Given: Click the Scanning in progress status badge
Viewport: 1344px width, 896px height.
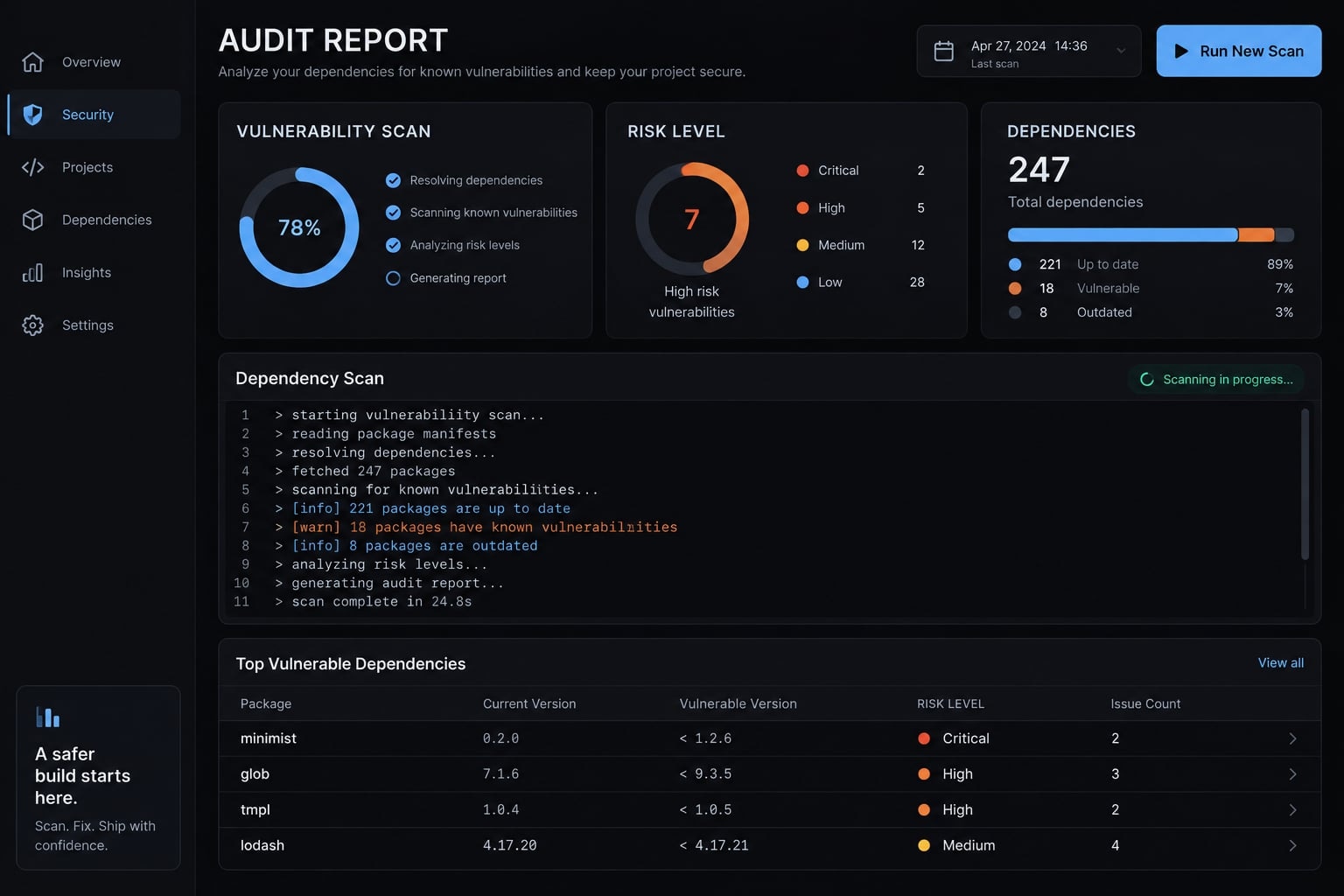Looking at the screenshot, I should click(x=1215, y=380).
